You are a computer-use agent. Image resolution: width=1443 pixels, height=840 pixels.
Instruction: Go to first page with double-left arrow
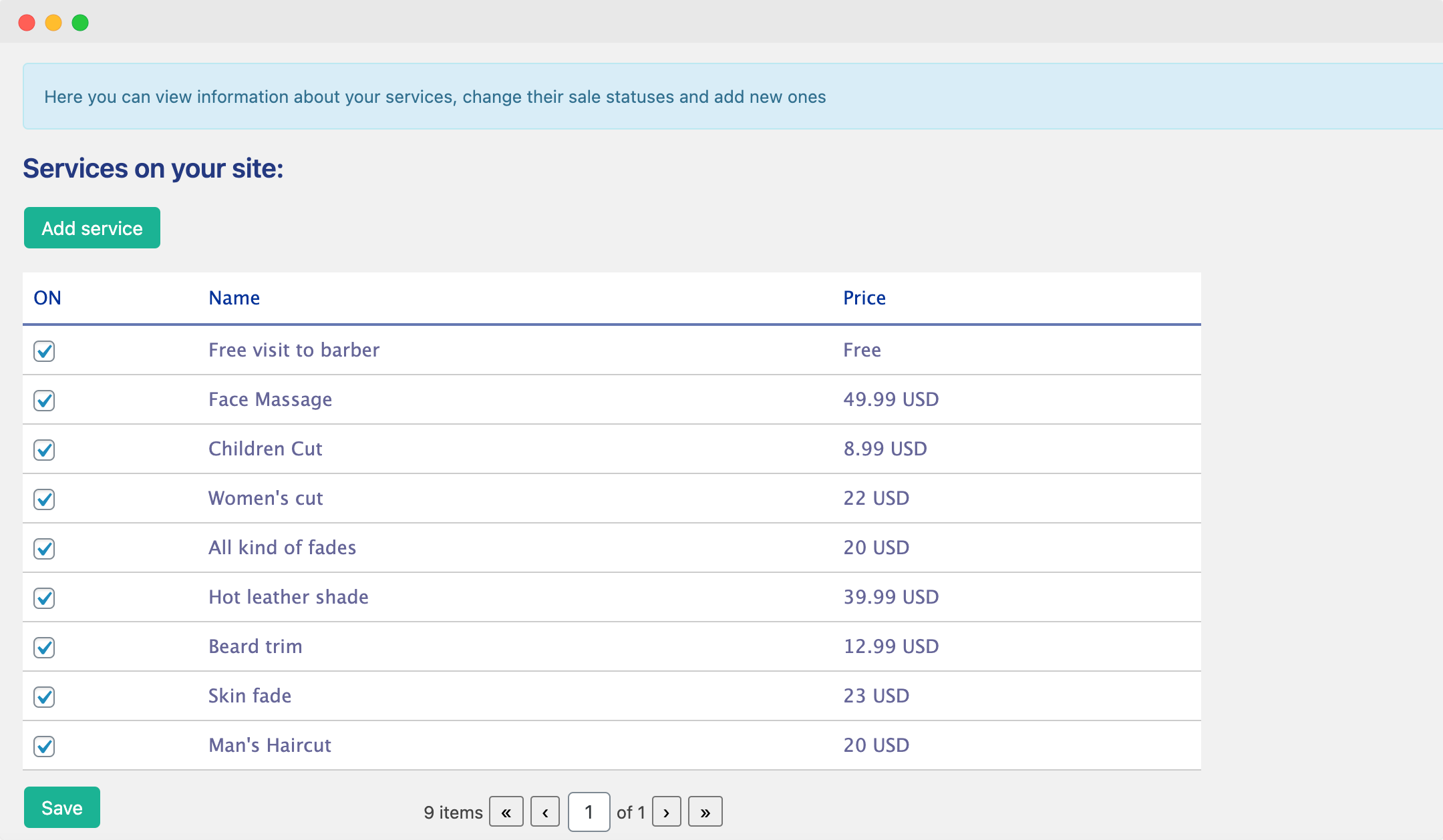[x=506, y=812]
